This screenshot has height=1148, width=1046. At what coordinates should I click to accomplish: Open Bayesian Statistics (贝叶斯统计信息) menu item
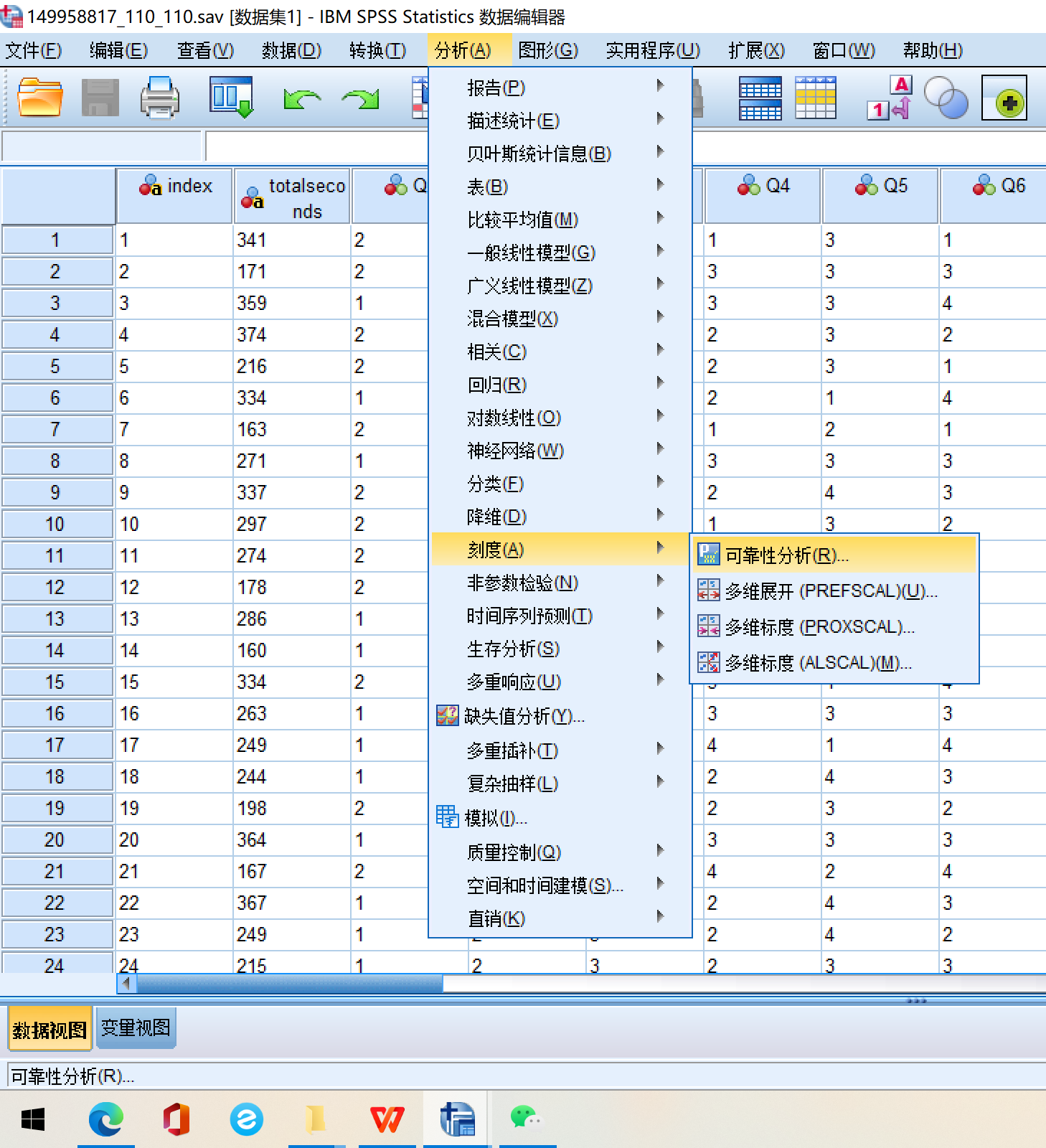coord(560,154)
